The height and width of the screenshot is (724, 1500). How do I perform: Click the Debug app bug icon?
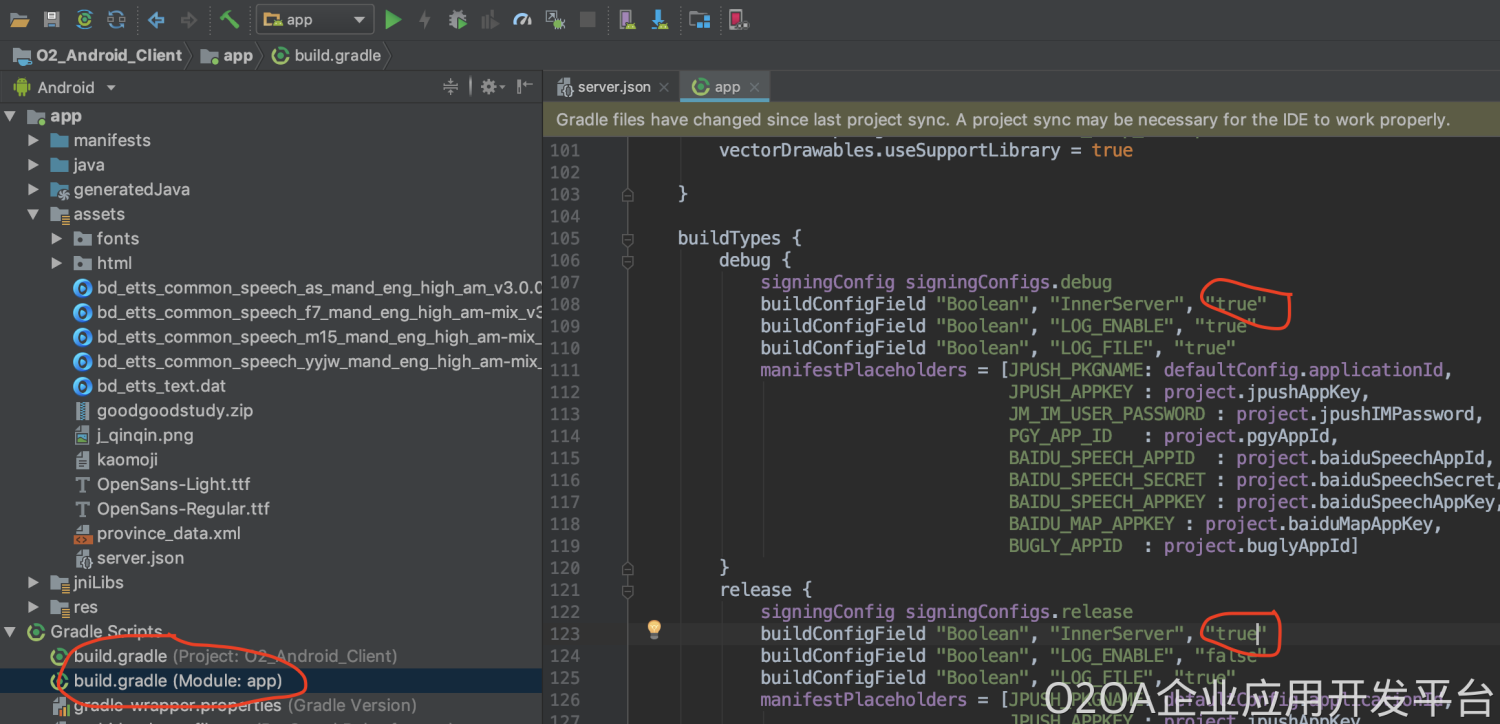[x=457, y=19]
